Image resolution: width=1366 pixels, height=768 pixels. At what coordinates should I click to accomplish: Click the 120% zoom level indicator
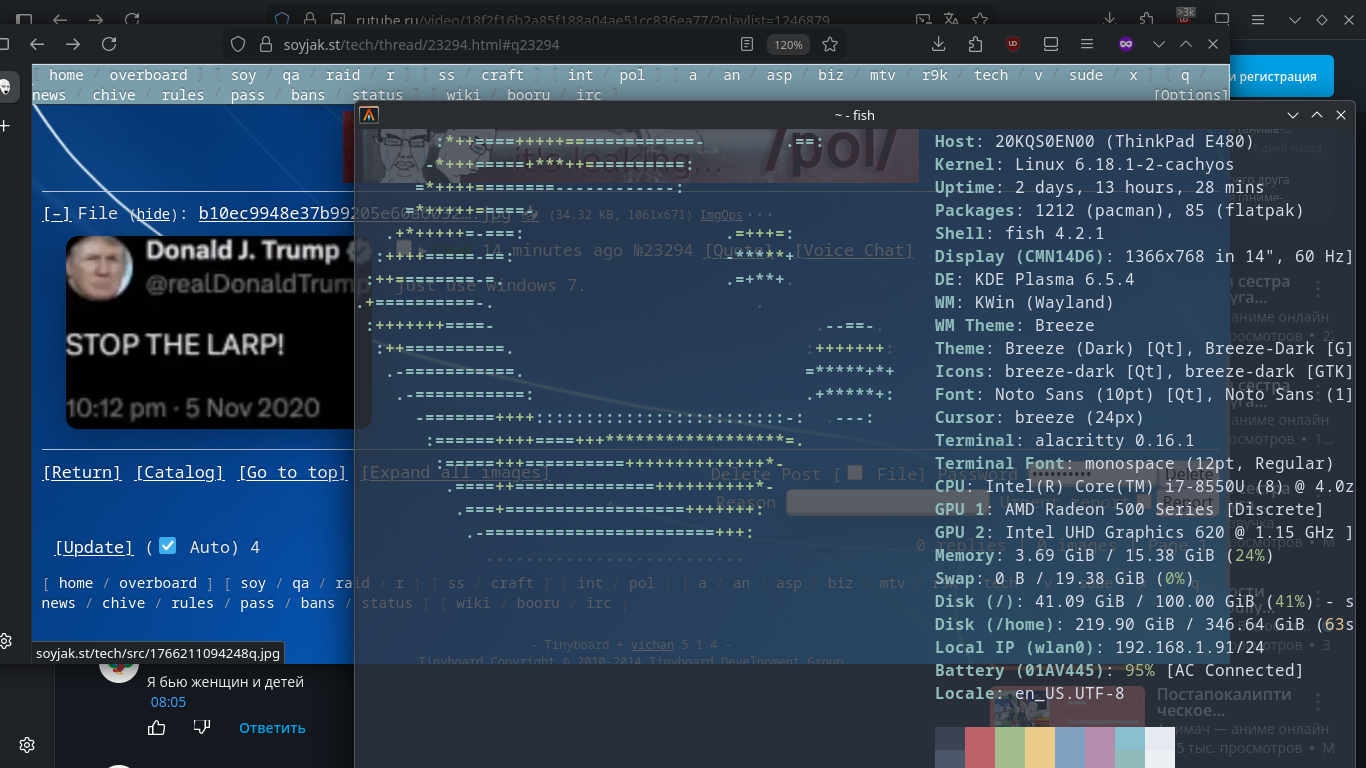(x=788, y=45)
